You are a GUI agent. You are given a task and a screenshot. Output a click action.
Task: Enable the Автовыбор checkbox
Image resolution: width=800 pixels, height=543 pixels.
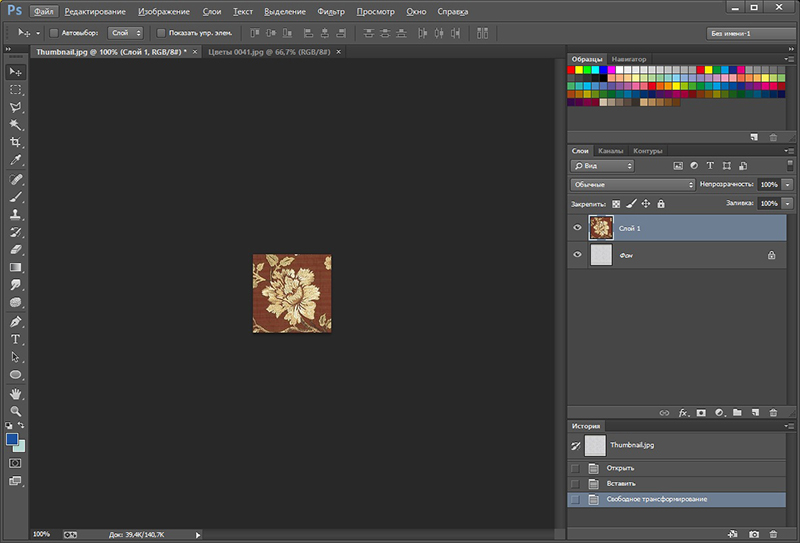[53, 33]
